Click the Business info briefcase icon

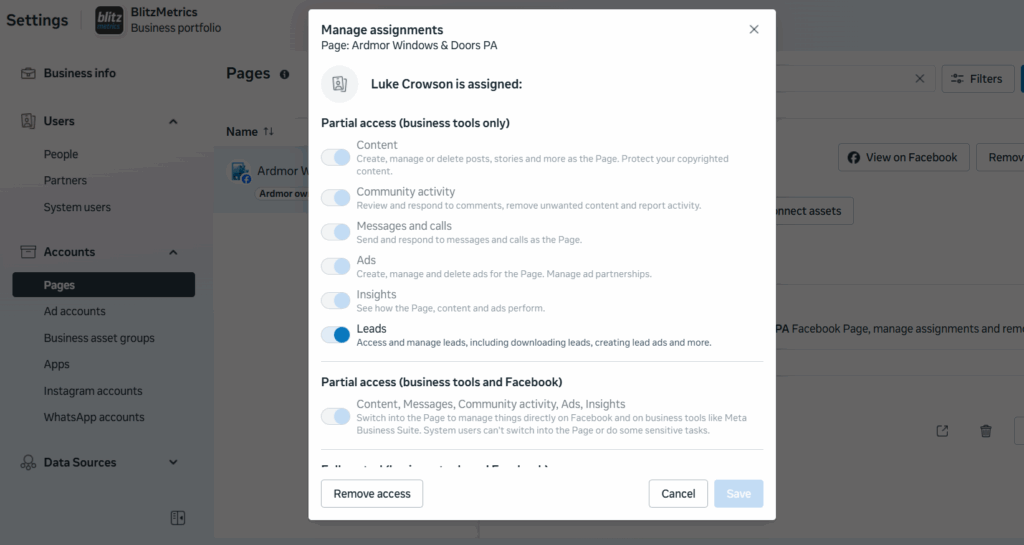point(28,73)
